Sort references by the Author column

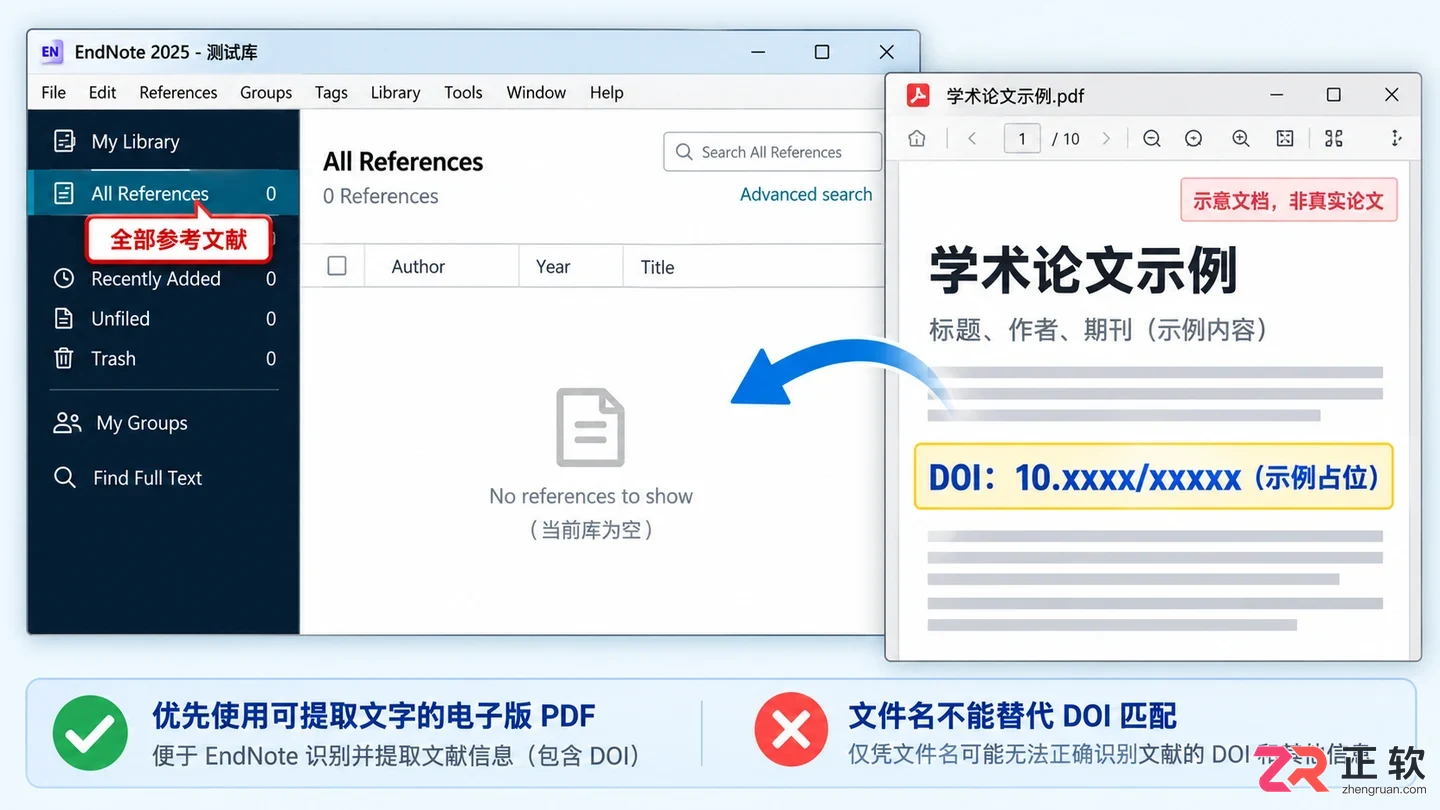pyautogui.click(x=418, y=267)
